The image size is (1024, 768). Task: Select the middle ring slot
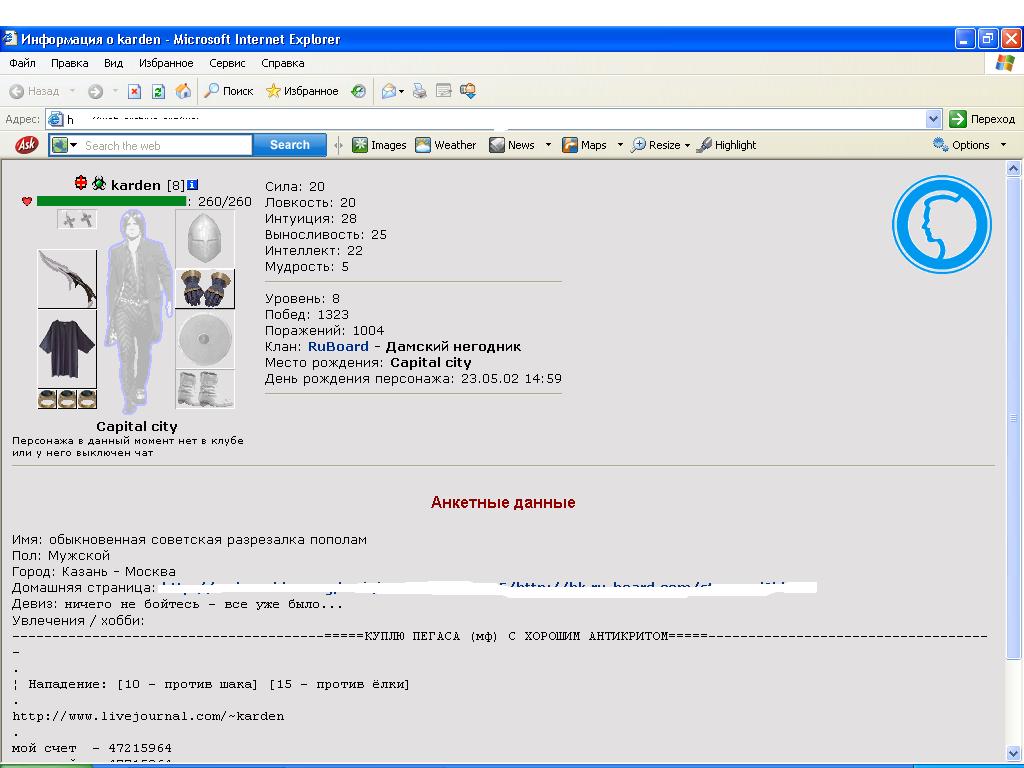tap(67, 399)
